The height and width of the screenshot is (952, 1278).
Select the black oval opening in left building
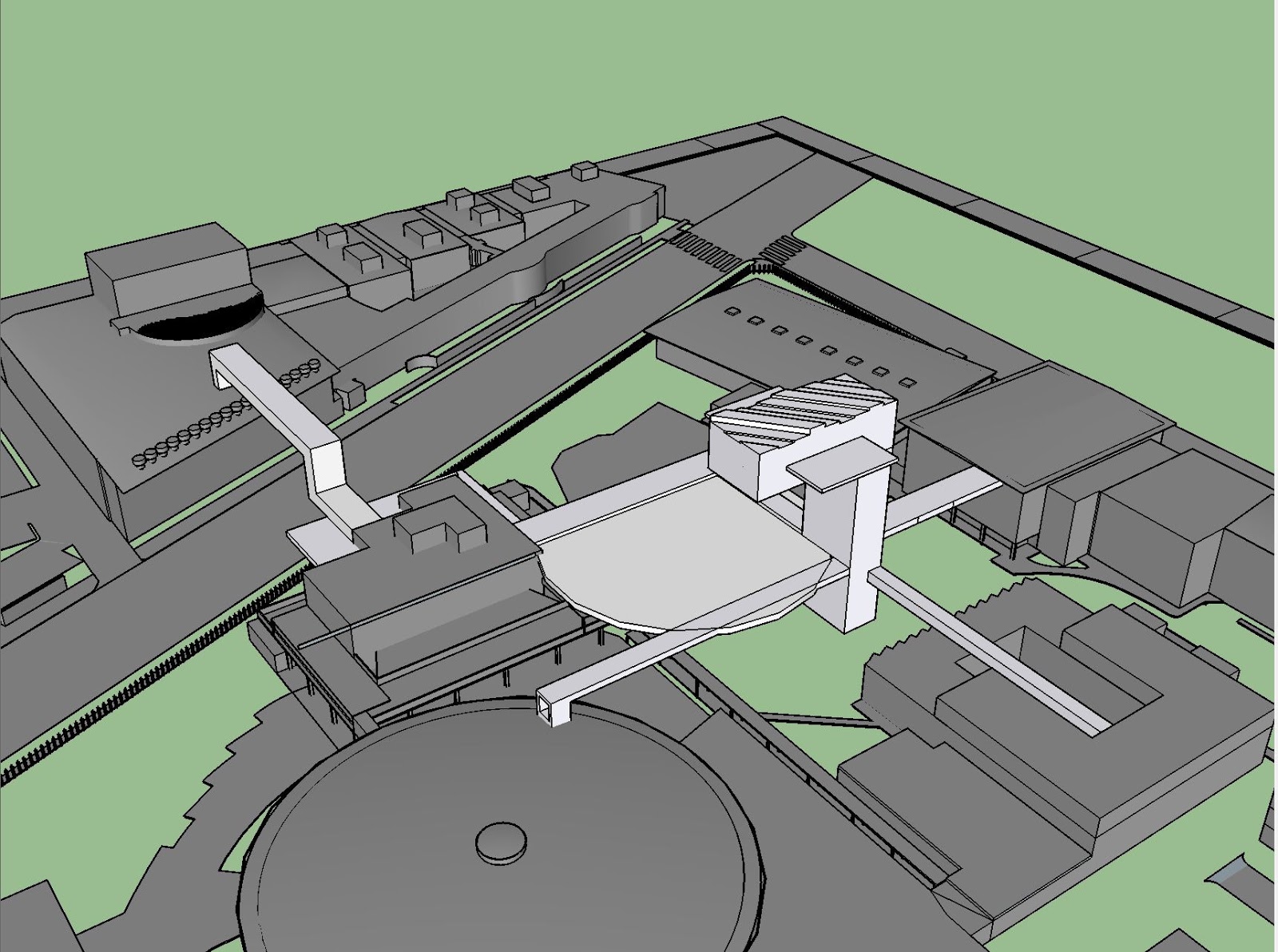(200, 318)
